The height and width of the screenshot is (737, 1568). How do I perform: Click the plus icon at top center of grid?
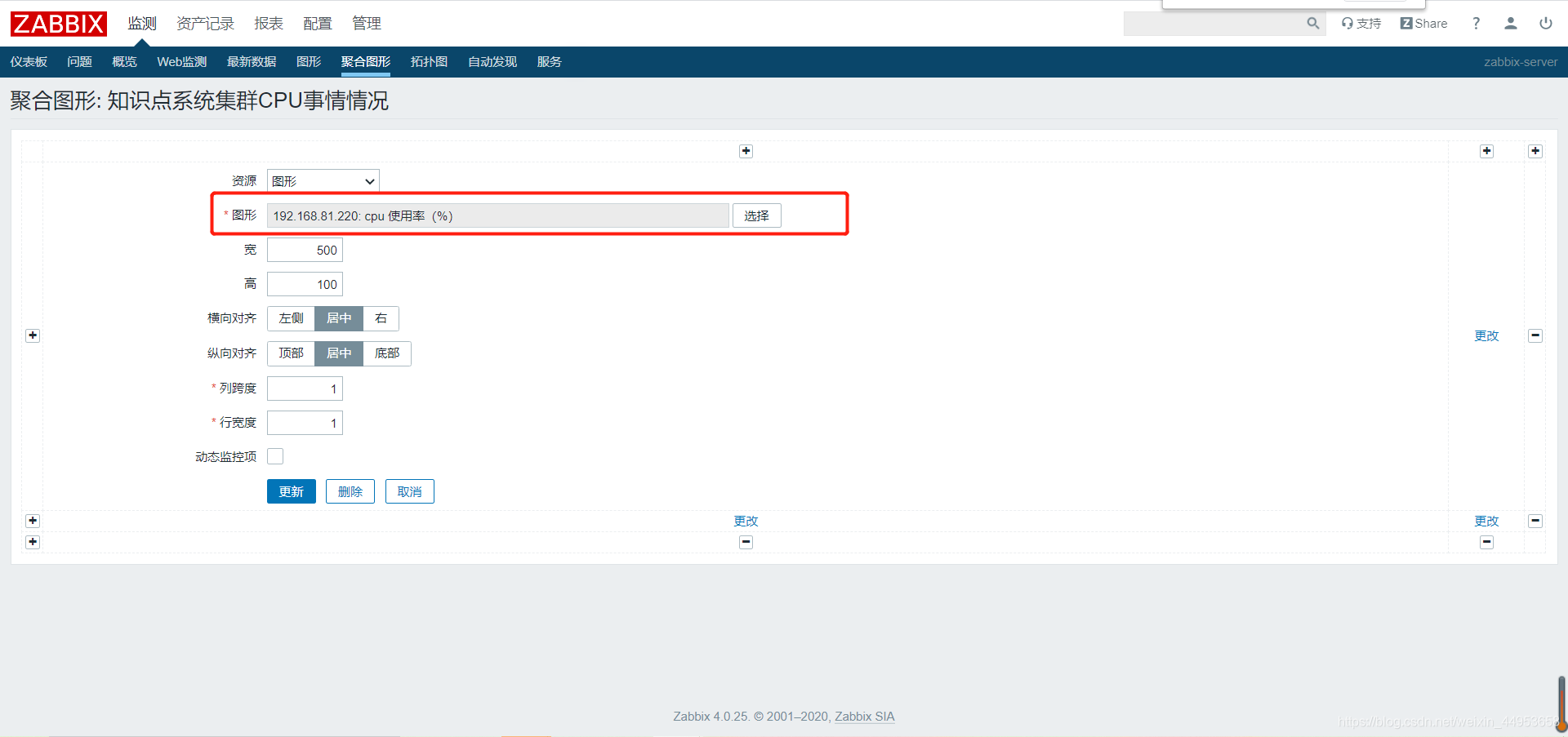coord(746,151)
